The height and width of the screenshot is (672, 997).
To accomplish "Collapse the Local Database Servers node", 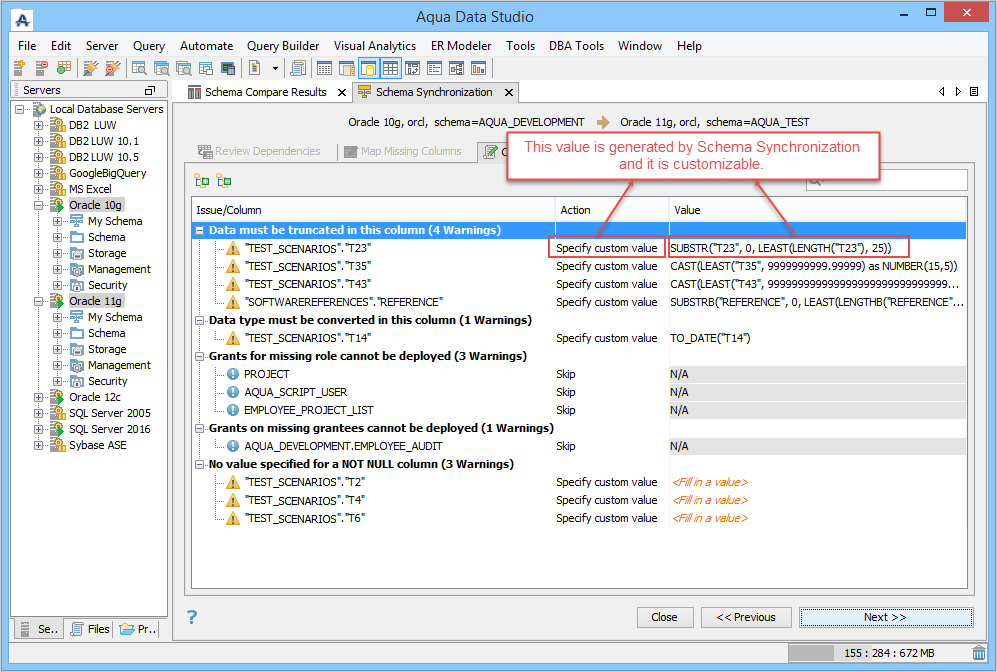I will [x=20, y=109].
